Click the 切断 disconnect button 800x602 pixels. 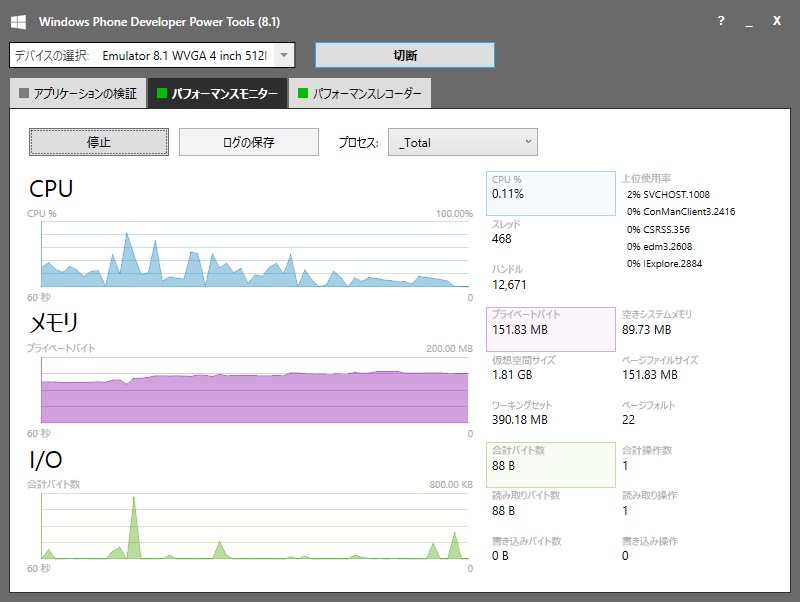(x=405, y=55)
